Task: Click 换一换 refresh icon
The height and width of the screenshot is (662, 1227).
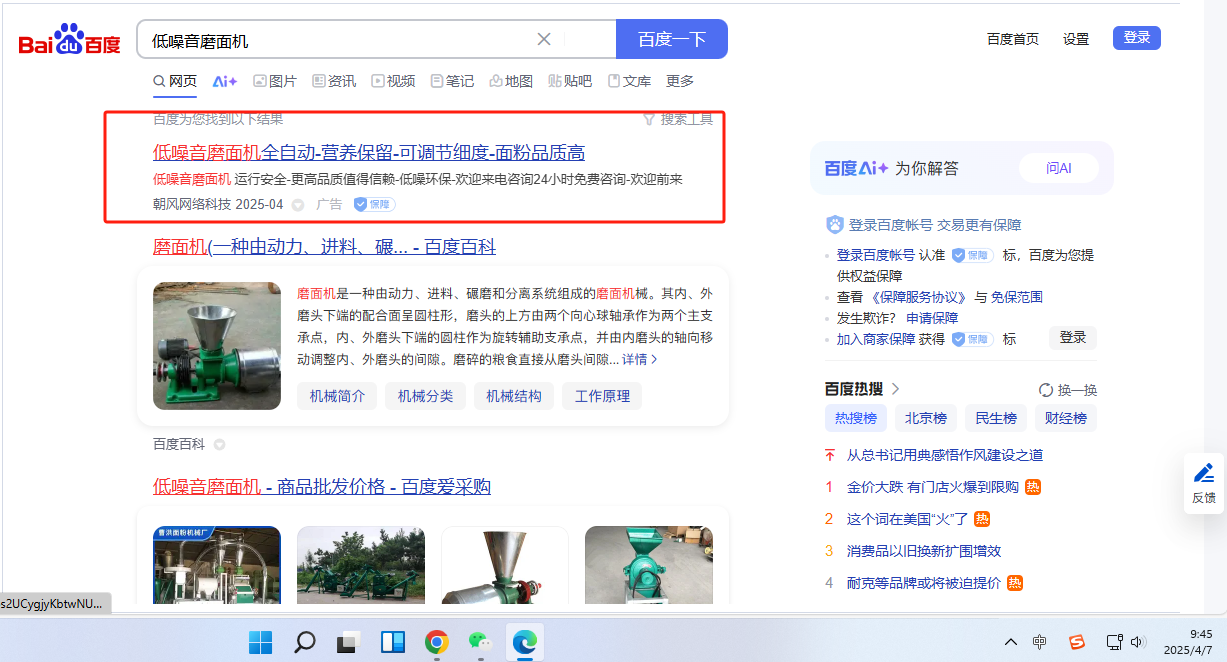Action: pos(1046,390)
